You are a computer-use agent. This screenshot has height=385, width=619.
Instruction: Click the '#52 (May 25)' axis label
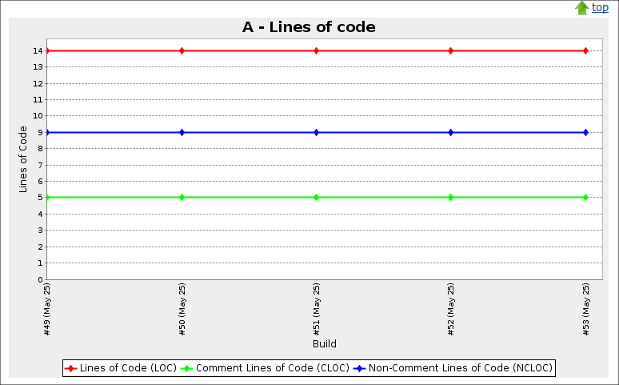(x=451, y=309)
